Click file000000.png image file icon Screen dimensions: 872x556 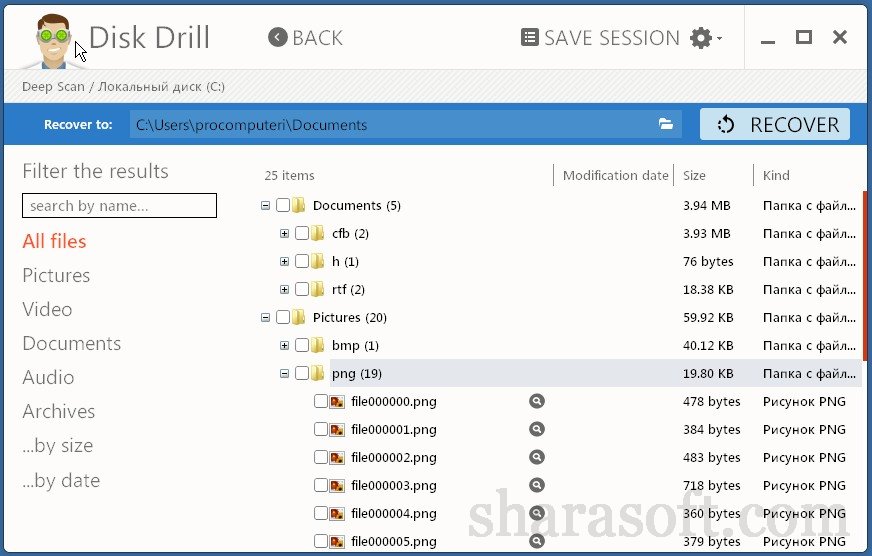[x=337, y=401]
